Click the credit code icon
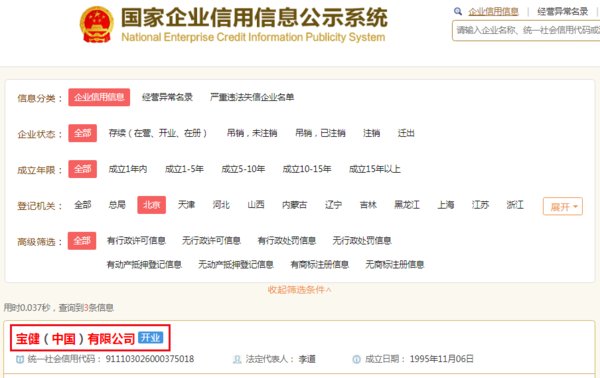The image size is (600, 378). click(20, 359)
